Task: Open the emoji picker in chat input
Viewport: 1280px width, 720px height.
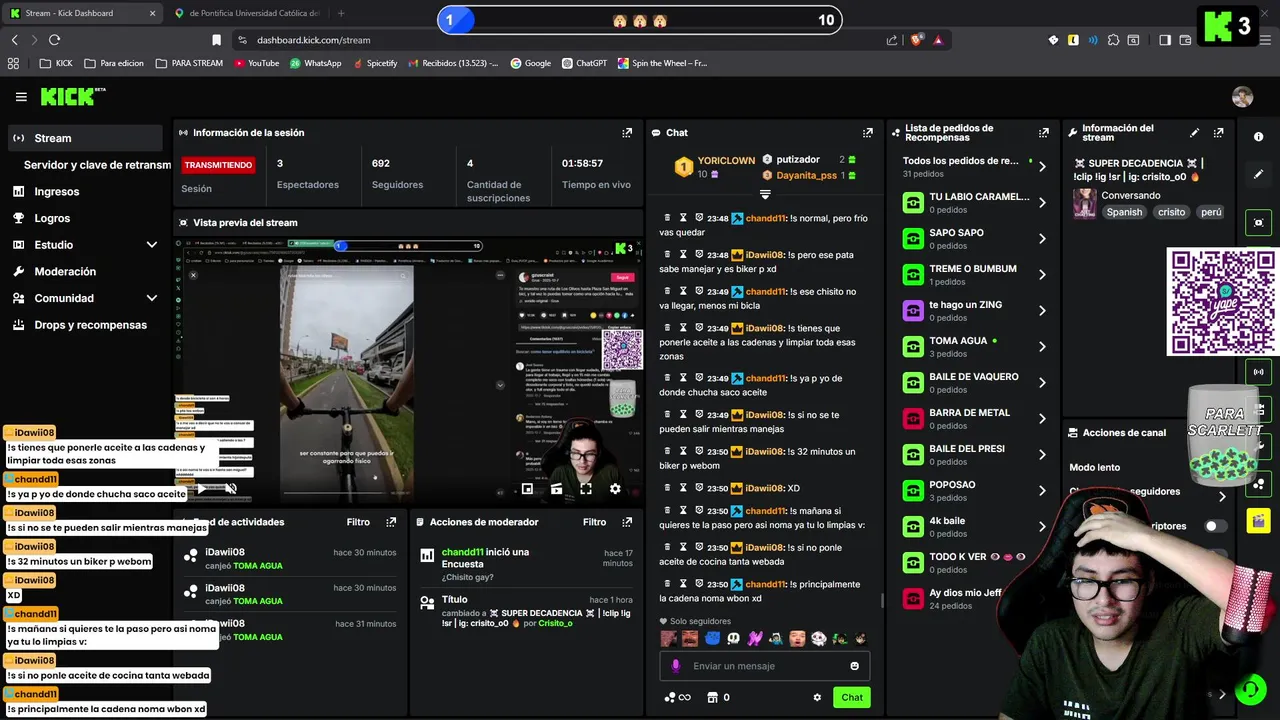Action: [854, 666]
